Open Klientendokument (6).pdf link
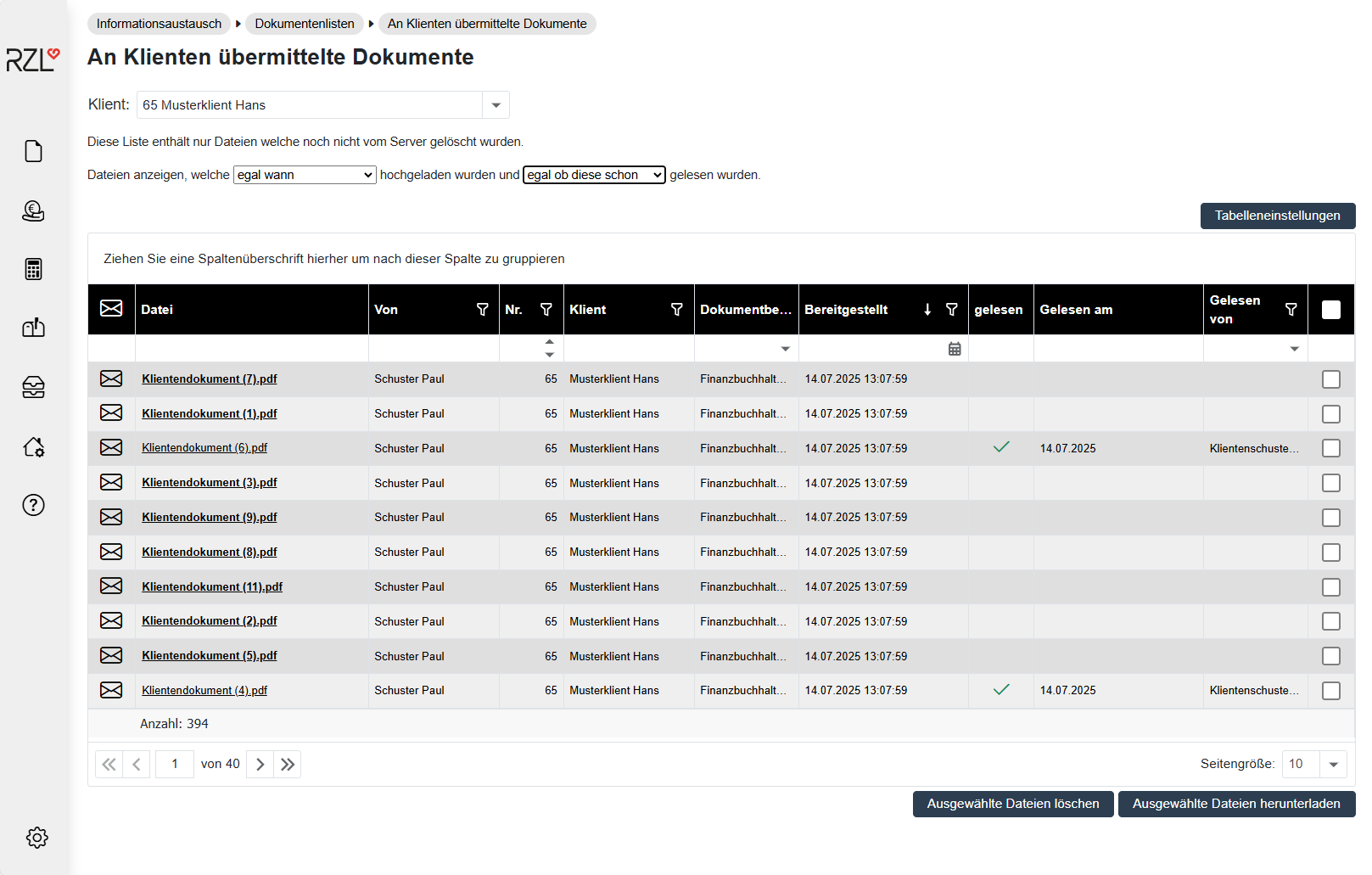 pyautogui.click(x=204, y=448)
